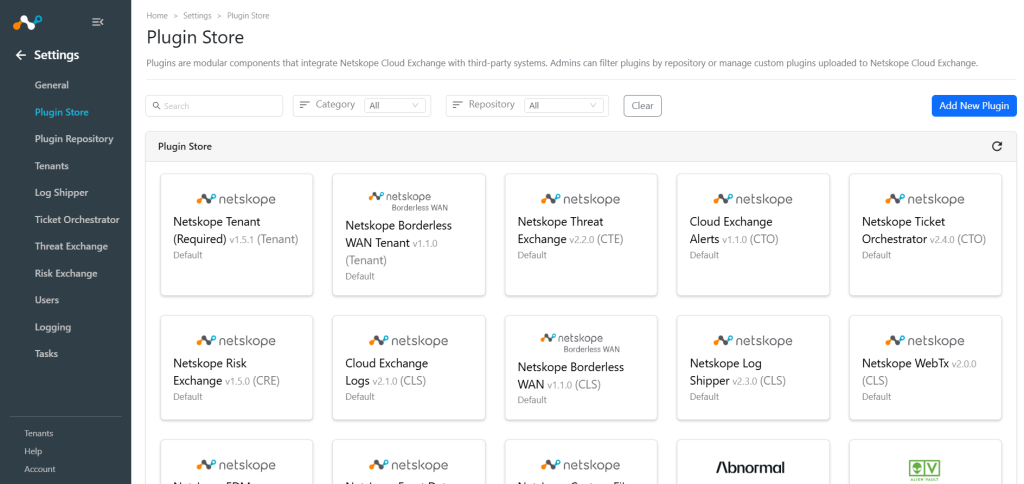
Task: Open the Repository dropdown
Action: [x=564, y=105]
